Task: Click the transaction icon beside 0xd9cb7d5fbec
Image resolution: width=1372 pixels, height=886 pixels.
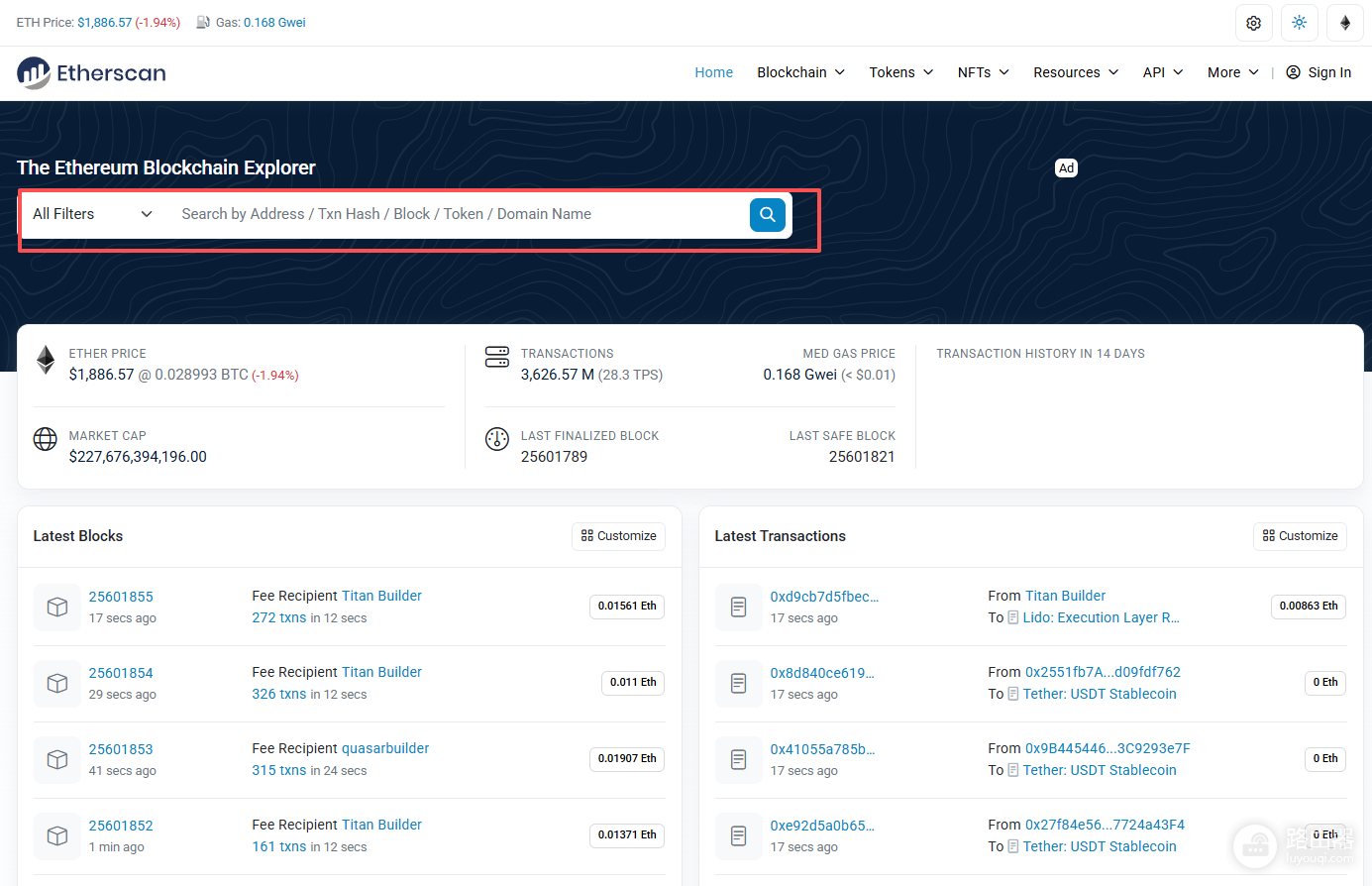Action: tap(739, 607)
